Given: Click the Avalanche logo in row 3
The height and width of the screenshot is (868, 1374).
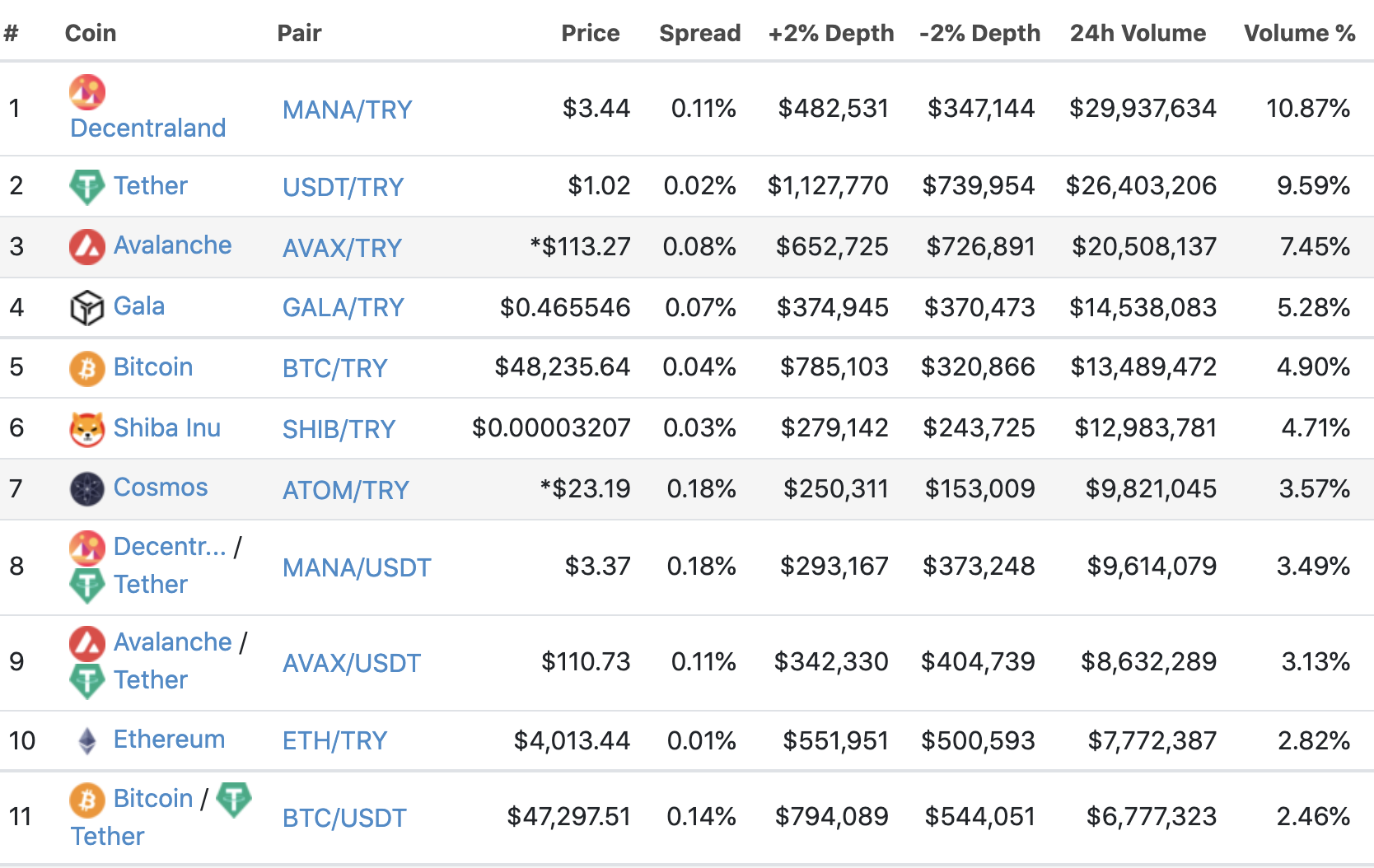Looking at the screenshot, I should pyautogui.click(x=87, y=247).
